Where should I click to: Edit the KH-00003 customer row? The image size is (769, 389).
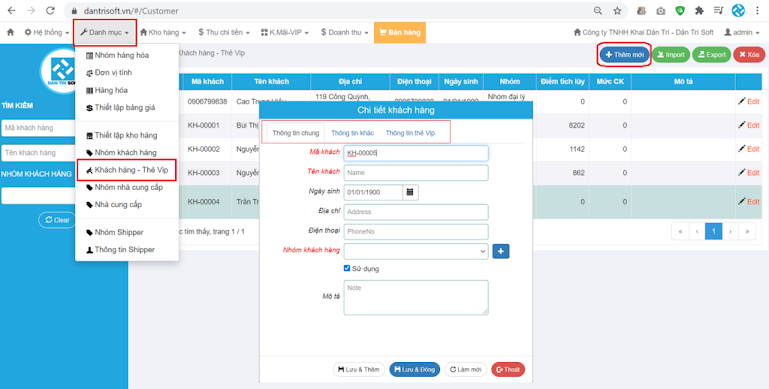click(748, 172)
